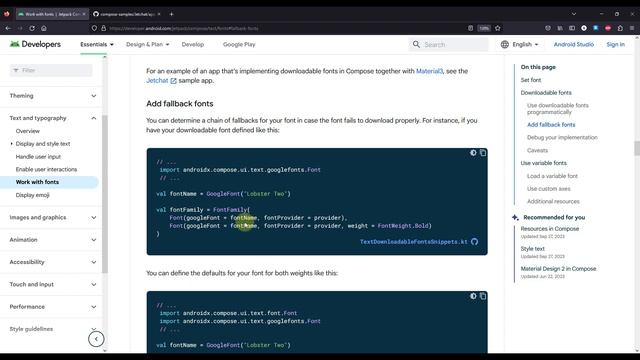Open recommended Resources in Compose article
640x360 pixels.
(550, 229)
